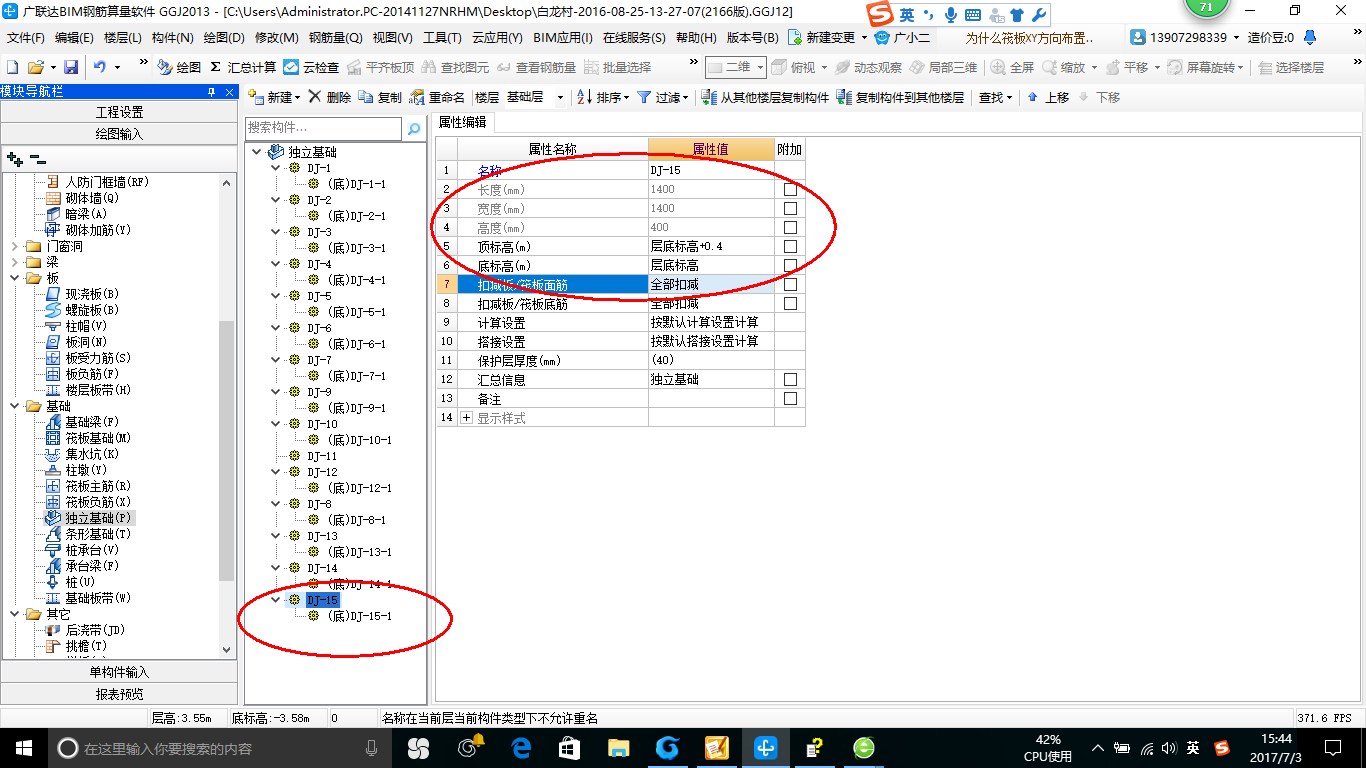Toggle 附加 checkbox for 底标高(m) row
Screen dimensions: 1366x768
790,265
